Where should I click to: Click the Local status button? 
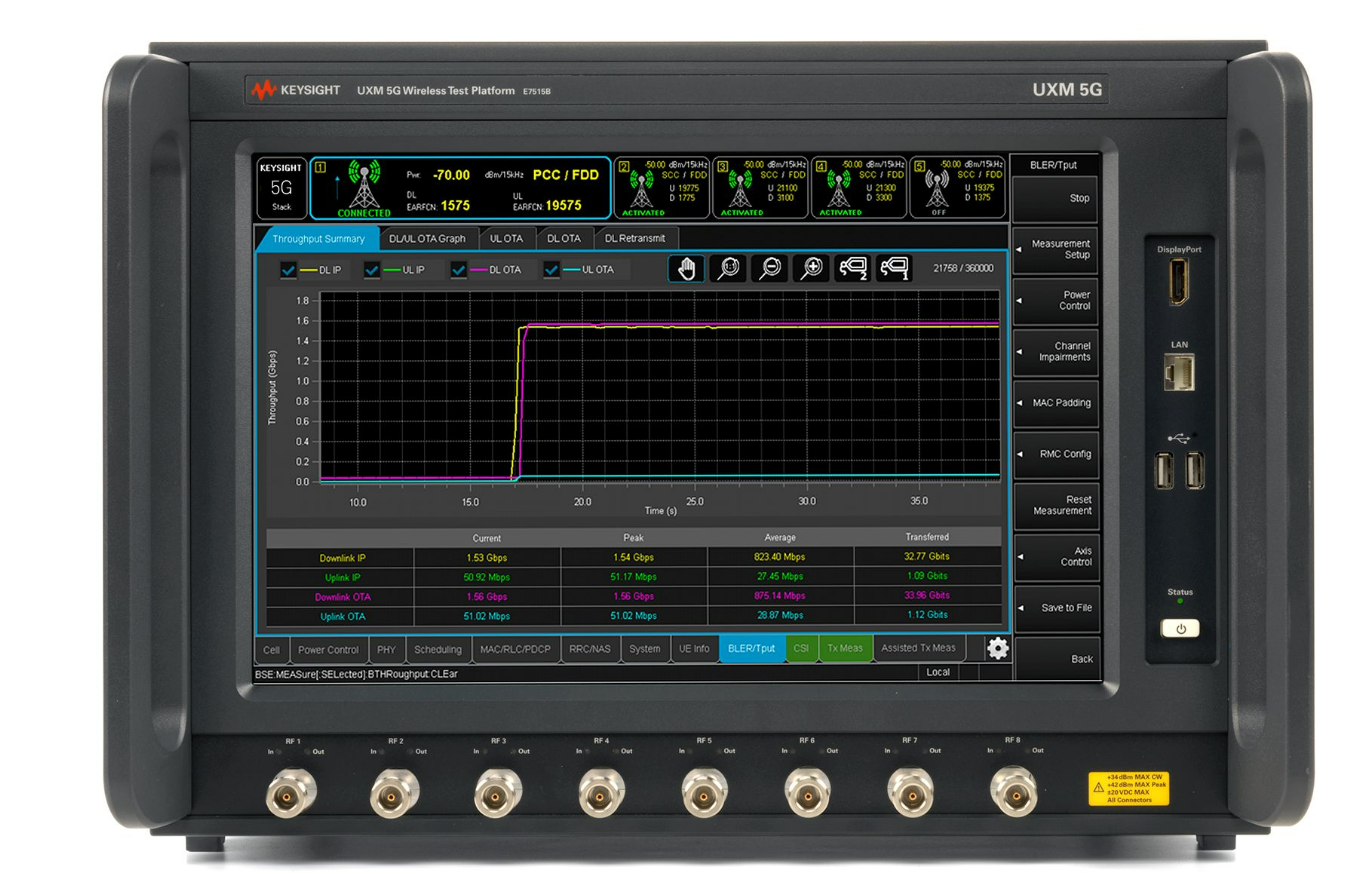coord(938,673)
